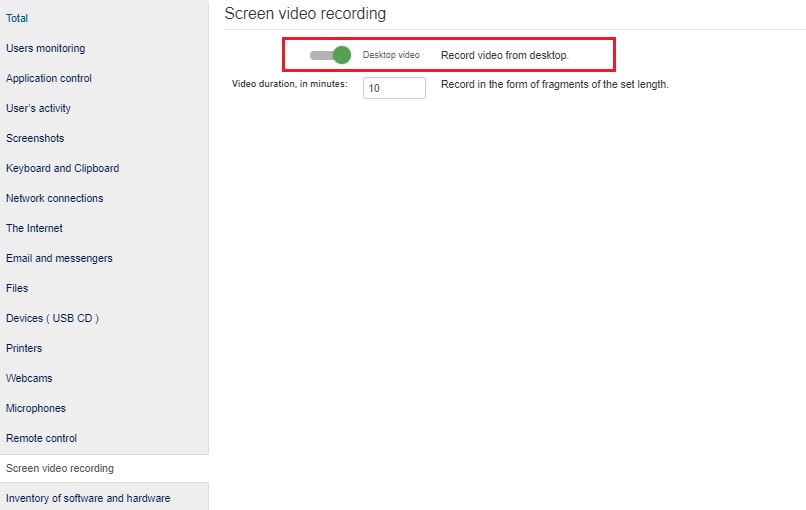Switch to Keyboard and Clipboard section
806x510 pixels.
[x=62, y=168]
